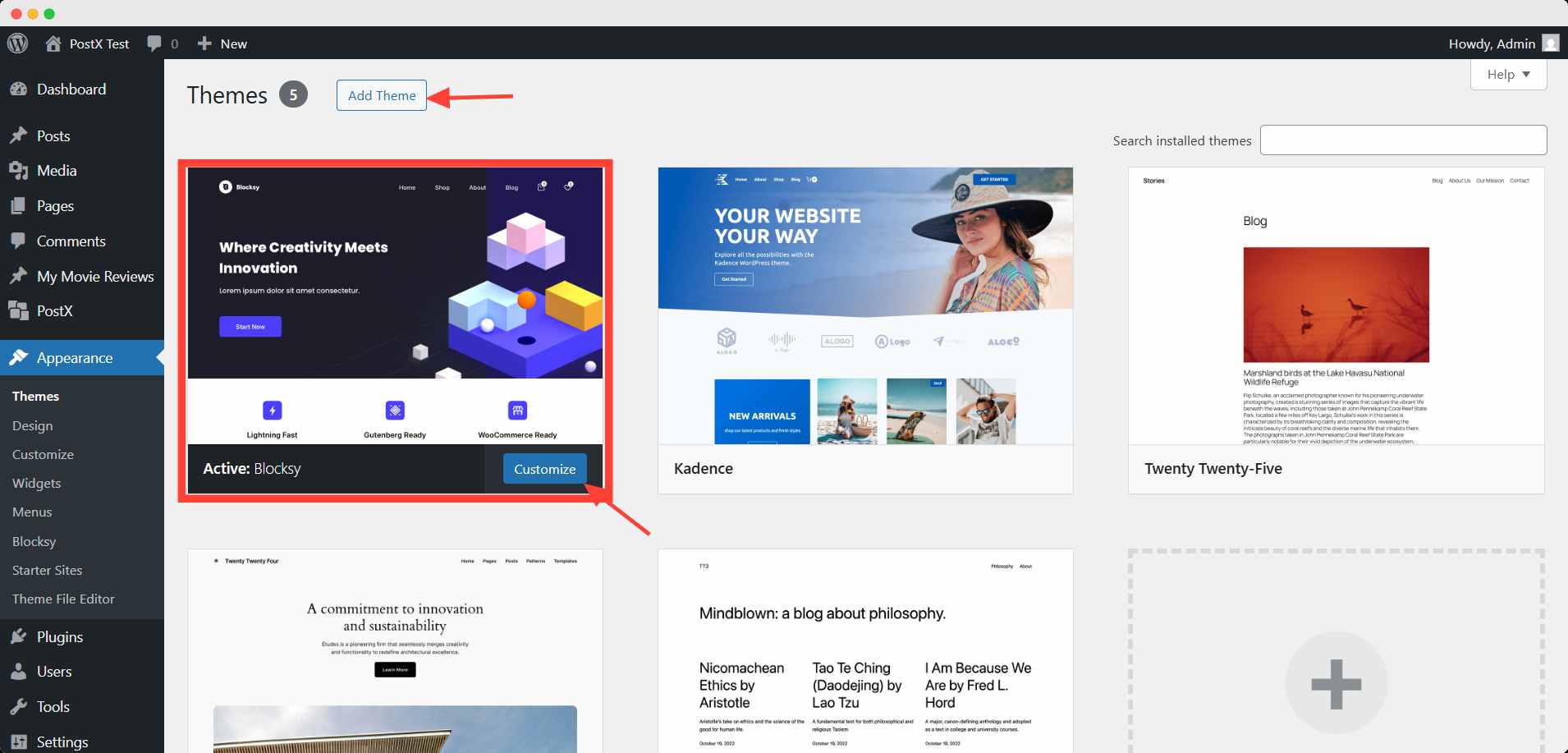Open Kadence theme screenshot
This screenshot has height=753, width=1568.
[x=865, y=305]
